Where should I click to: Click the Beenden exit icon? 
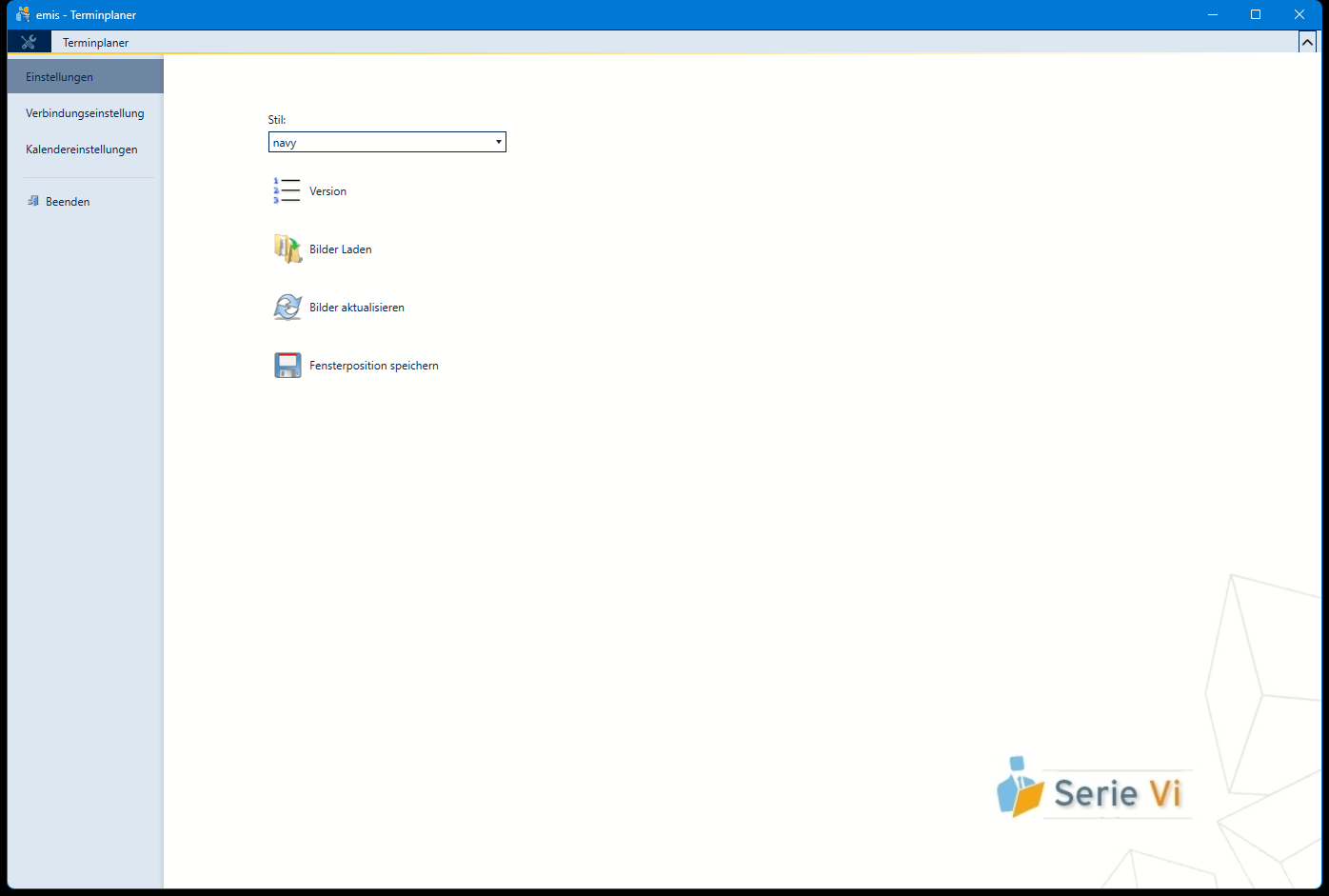click(x=33, y=202)
